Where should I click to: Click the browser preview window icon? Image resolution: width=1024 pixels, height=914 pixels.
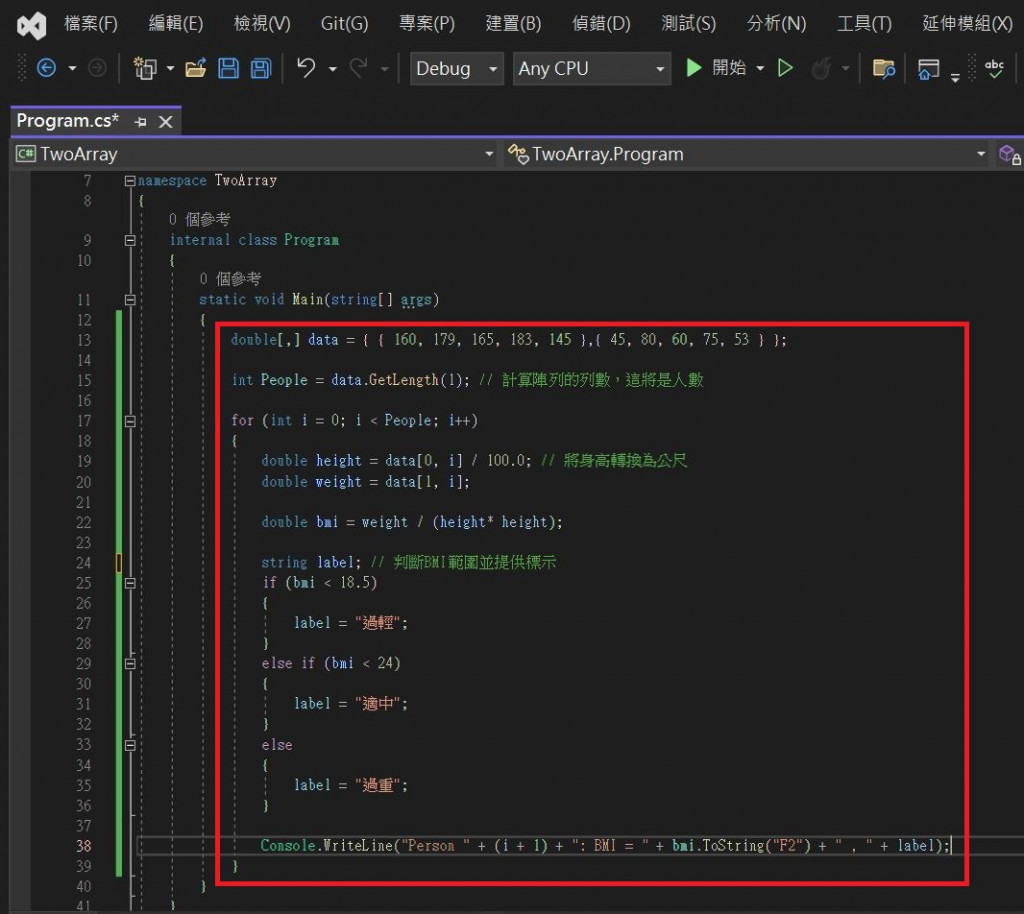click(x=928, y=69)
